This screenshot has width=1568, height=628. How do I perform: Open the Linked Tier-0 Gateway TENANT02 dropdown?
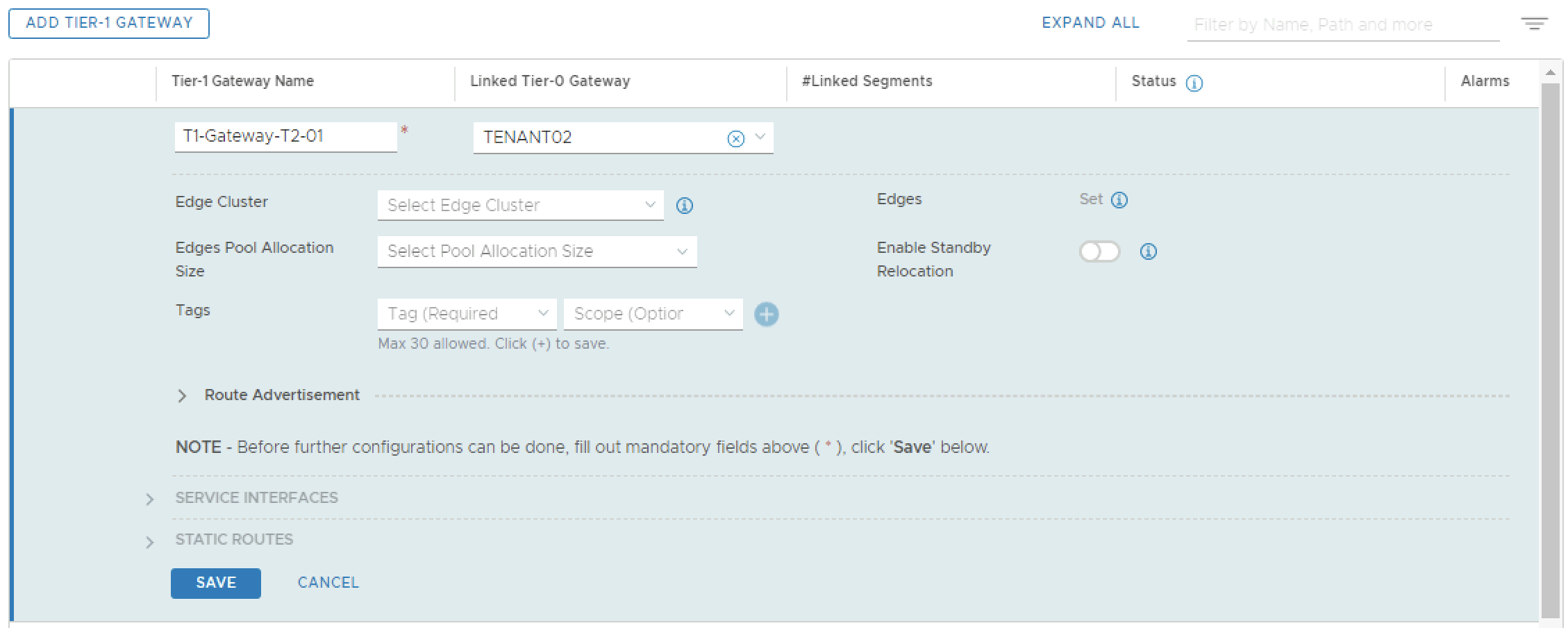[760, 138]
